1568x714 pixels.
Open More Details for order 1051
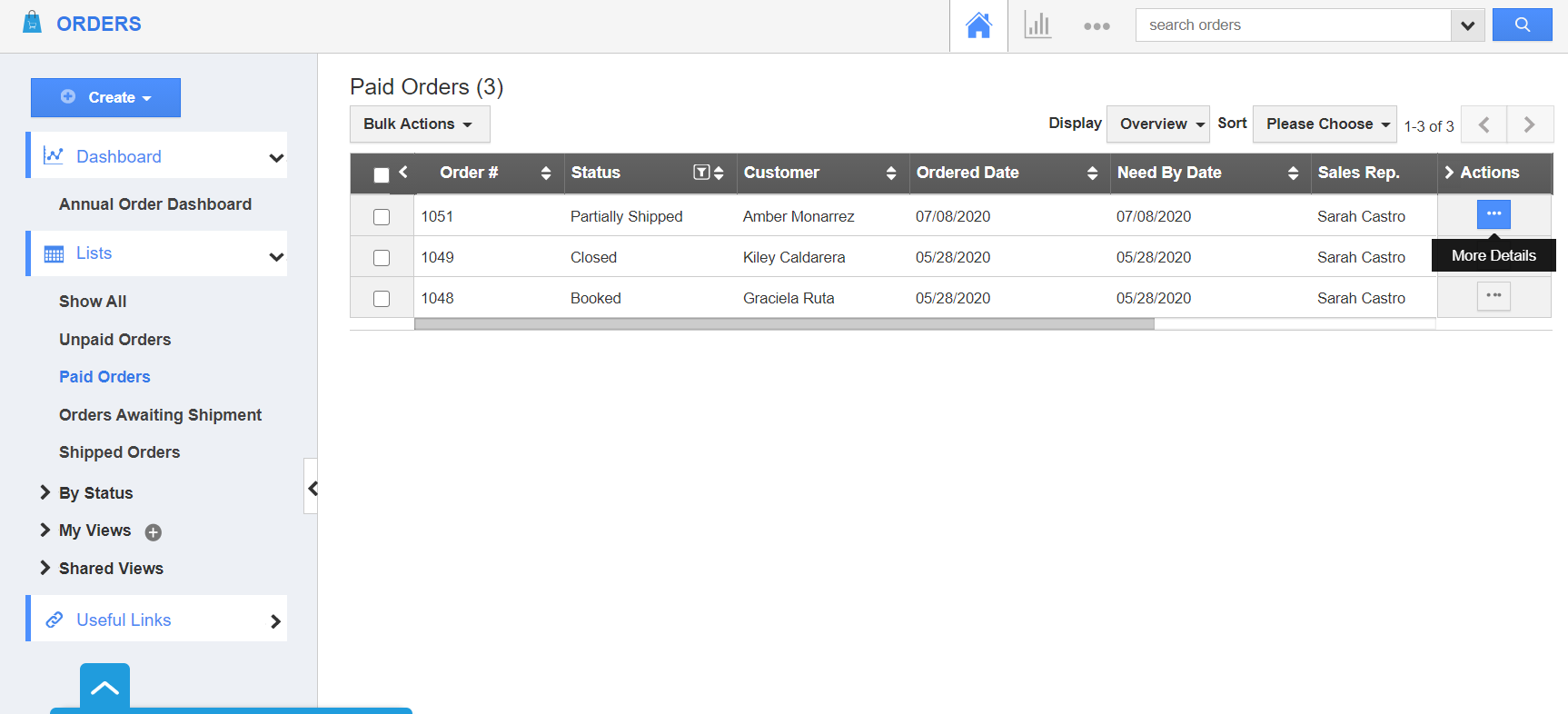(1494, 214)
